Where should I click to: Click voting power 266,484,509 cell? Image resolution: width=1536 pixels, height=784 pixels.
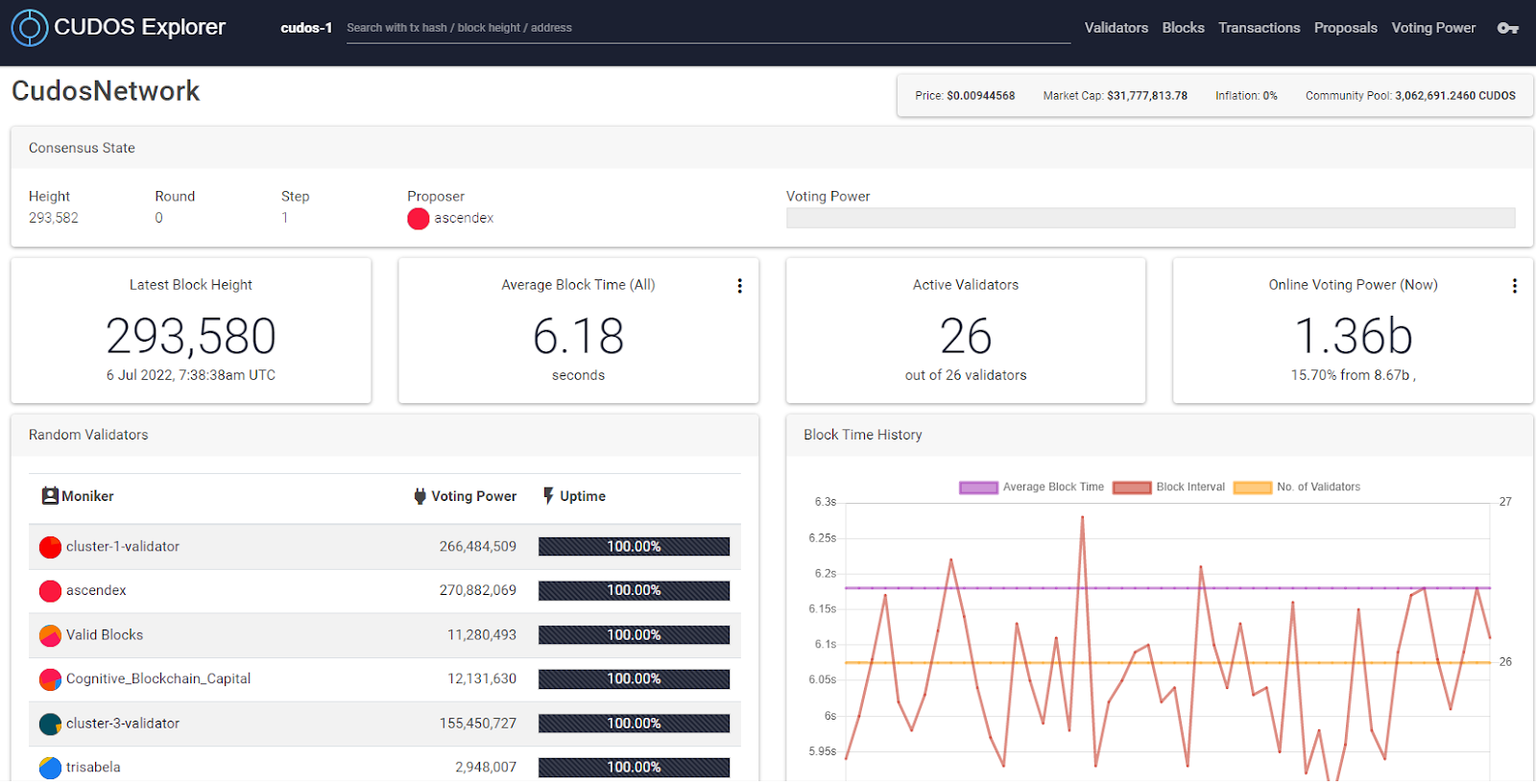coord(478,547)
